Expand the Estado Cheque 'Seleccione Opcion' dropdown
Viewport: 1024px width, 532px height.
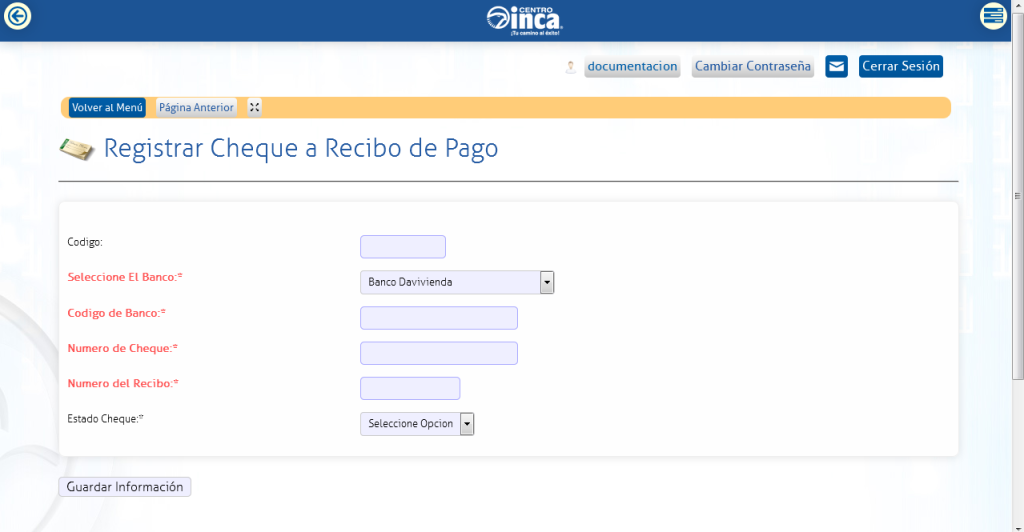click(x=416, y=424)
